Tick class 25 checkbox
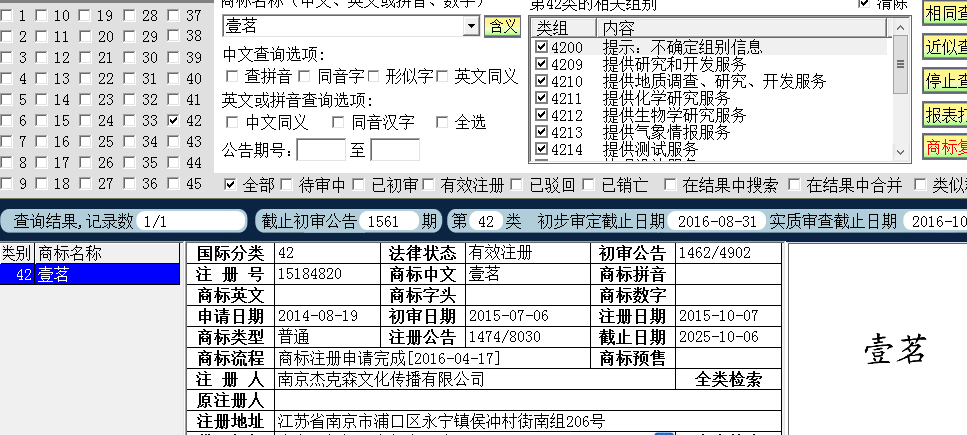The height and width of the screenshot is (435, 967). pos(86,142)
